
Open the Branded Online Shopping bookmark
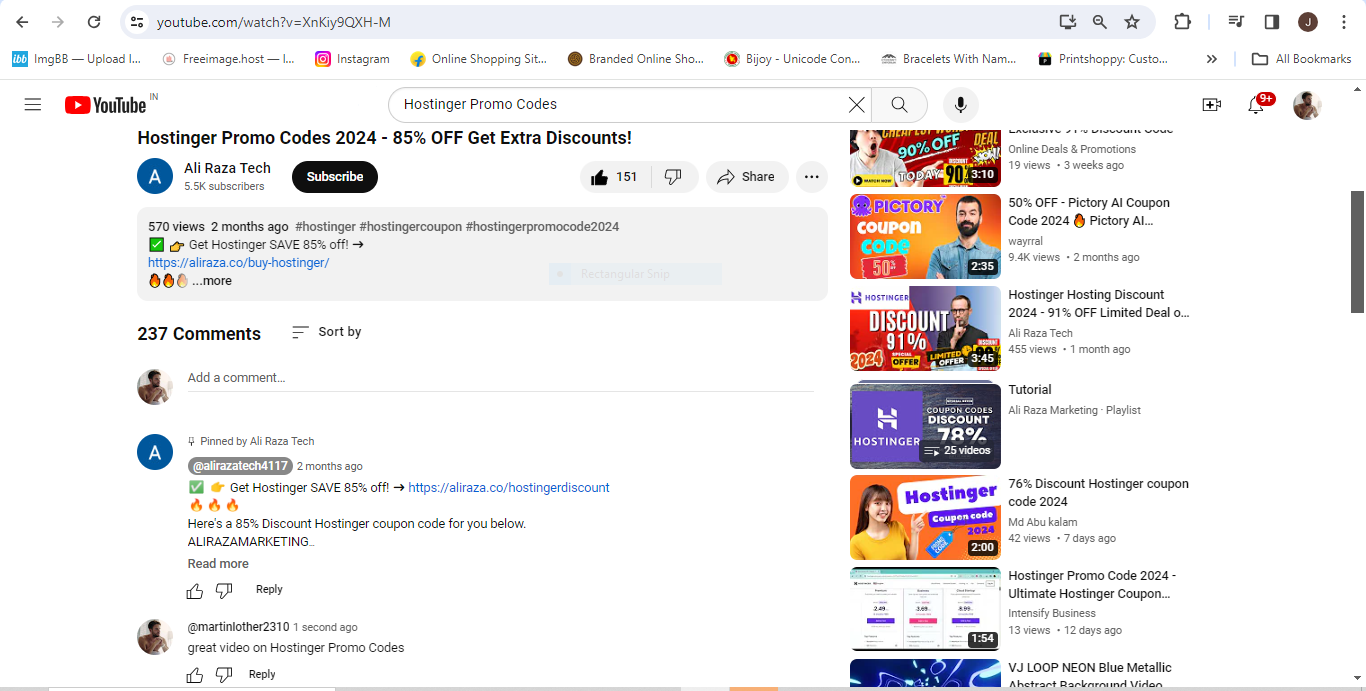click(x=635, y=59)
